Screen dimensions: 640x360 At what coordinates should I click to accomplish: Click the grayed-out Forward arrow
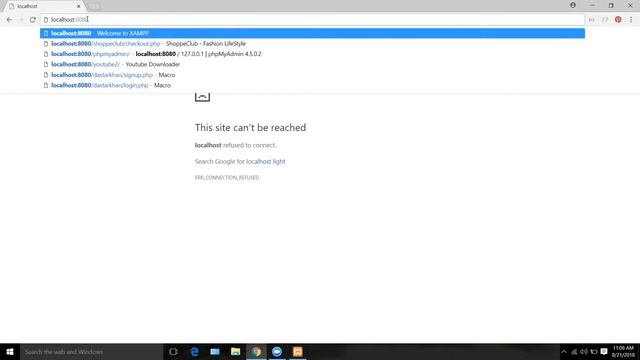[x=21, y=20]
